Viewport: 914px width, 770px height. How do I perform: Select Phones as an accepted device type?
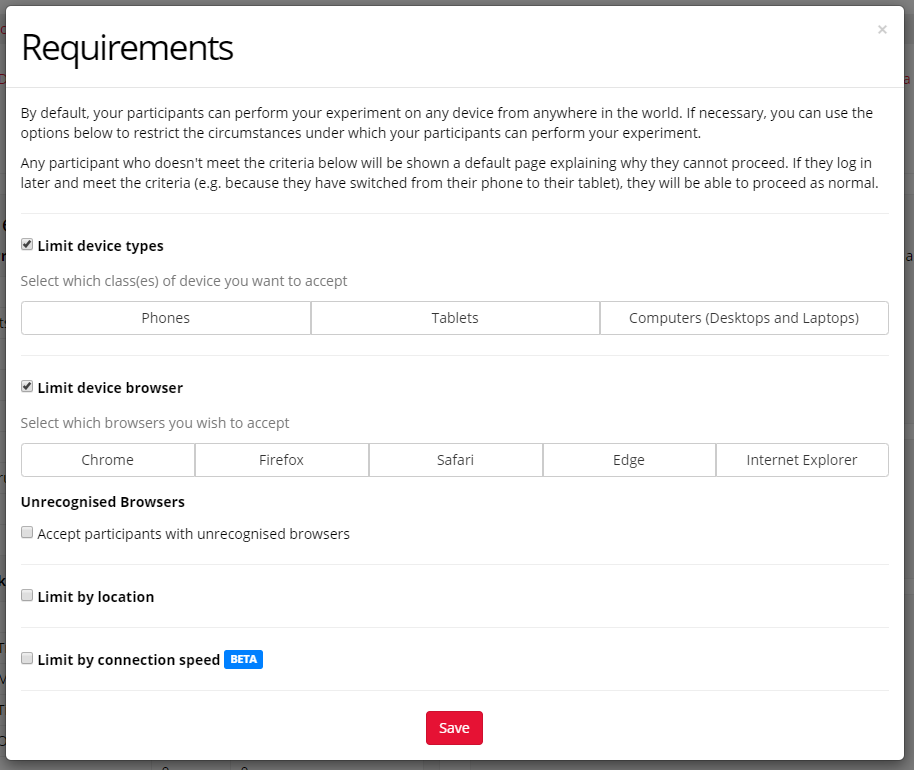[x=165, y=317]
